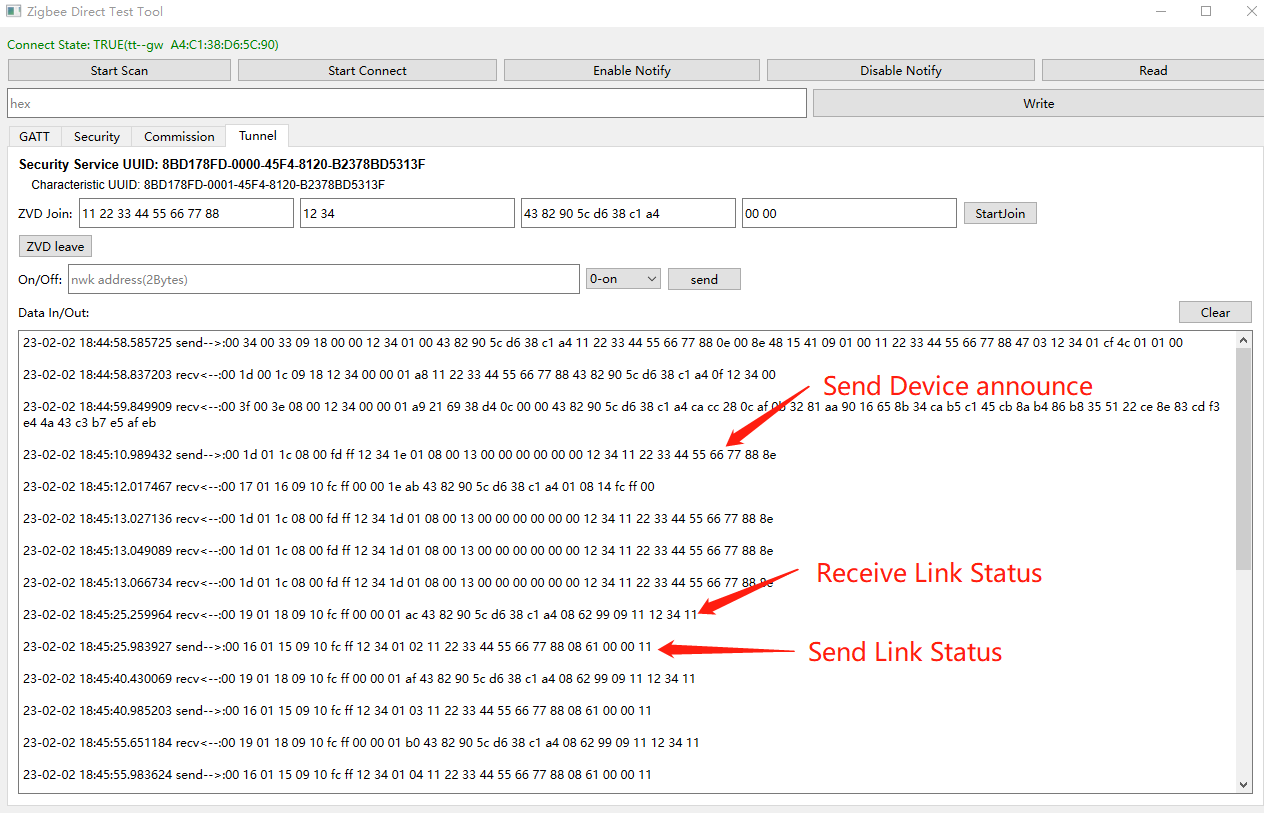Viewport: 1264px width, 813px height.
Task: Start Bluetooth scan with Start Scan button
Action: [x=119, y=70]
